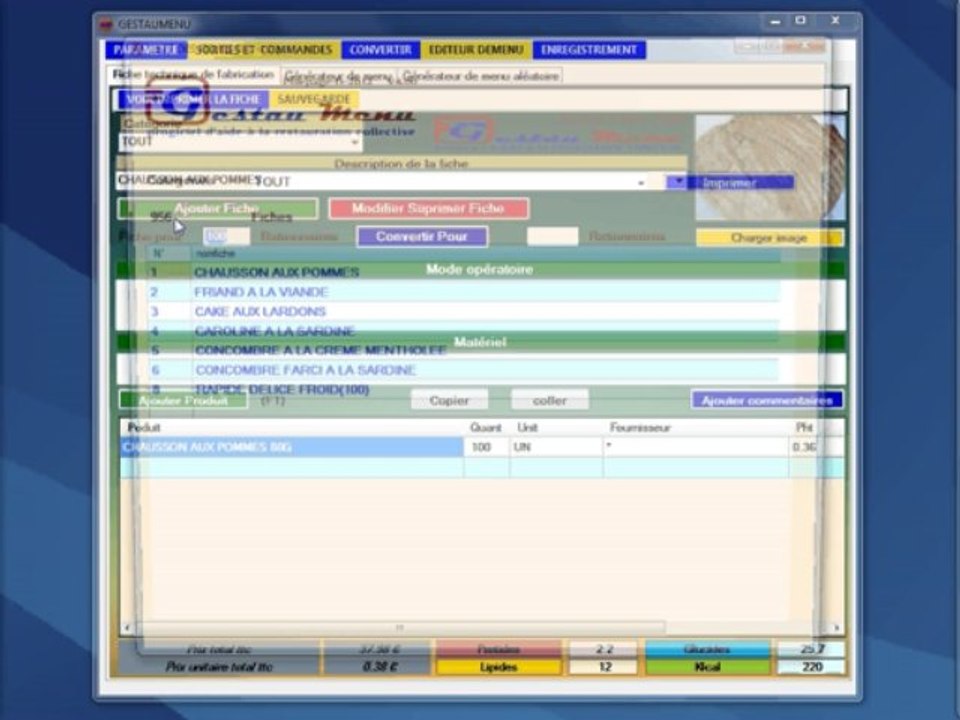This screenshot has width=960, height=720.
Task: Click the Produit column header
Action: click(291, 427)
